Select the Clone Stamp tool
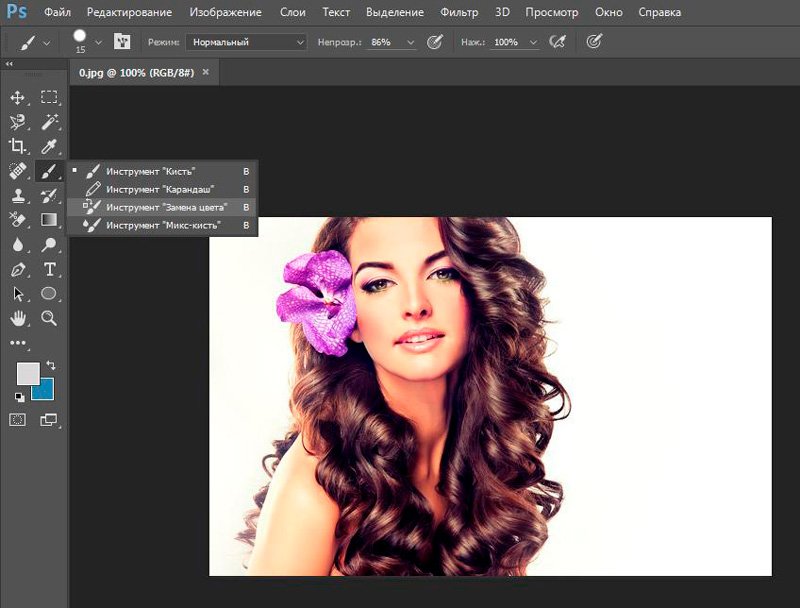800x608 pixels. pyautogui.click(x=17, y=195)
